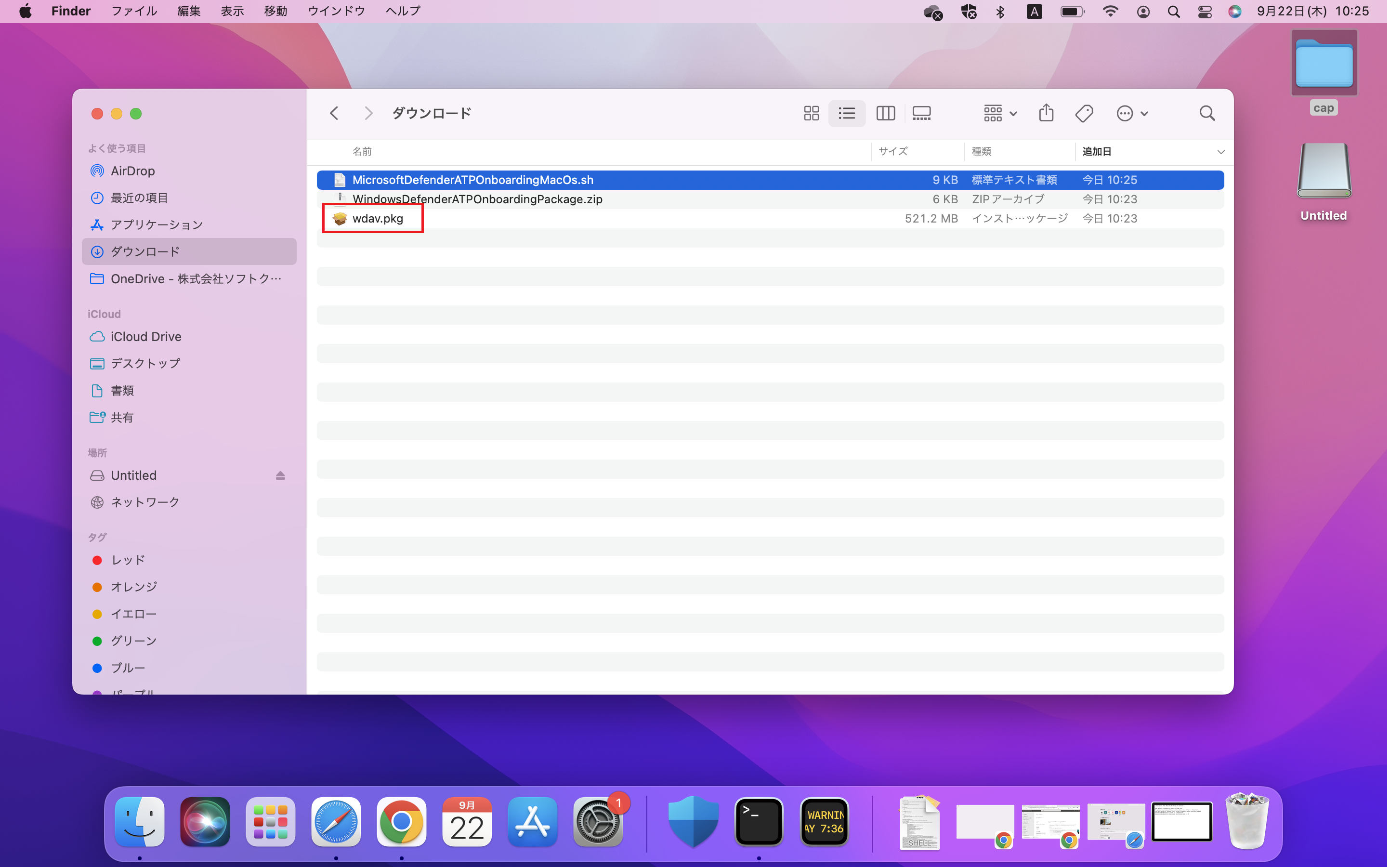Image resolution: width=1390 pixels, height=868 pixels.
Task: Open Console WARNING icon in Dock
Action: (826, 823)
